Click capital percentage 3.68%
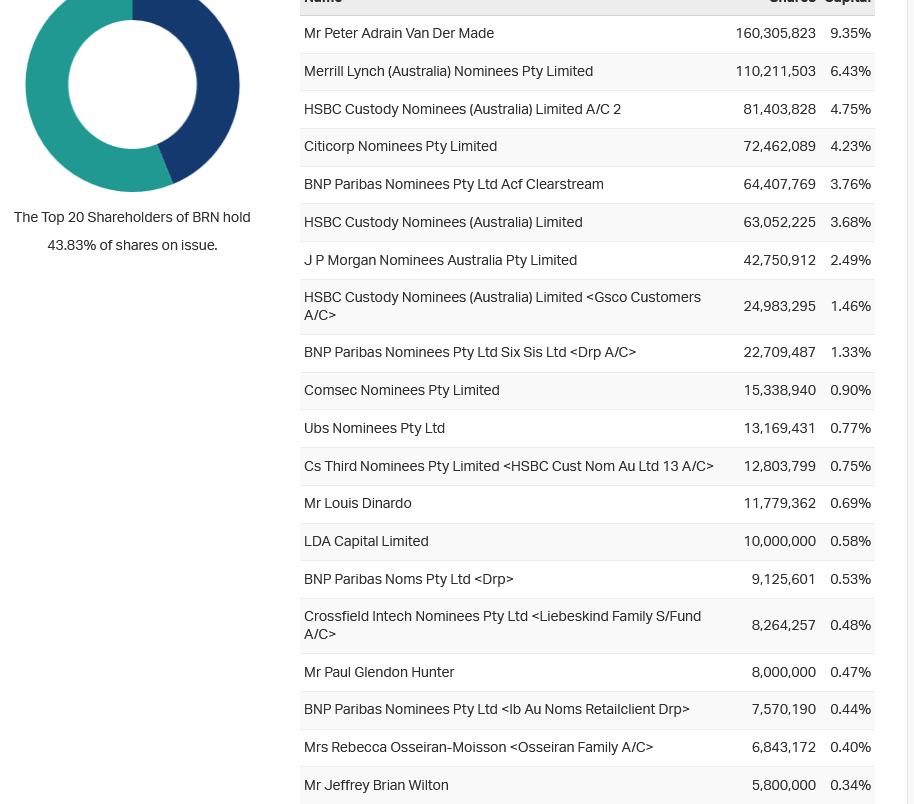The height and width of the screenshot is (804, 914). pos(850,222)
